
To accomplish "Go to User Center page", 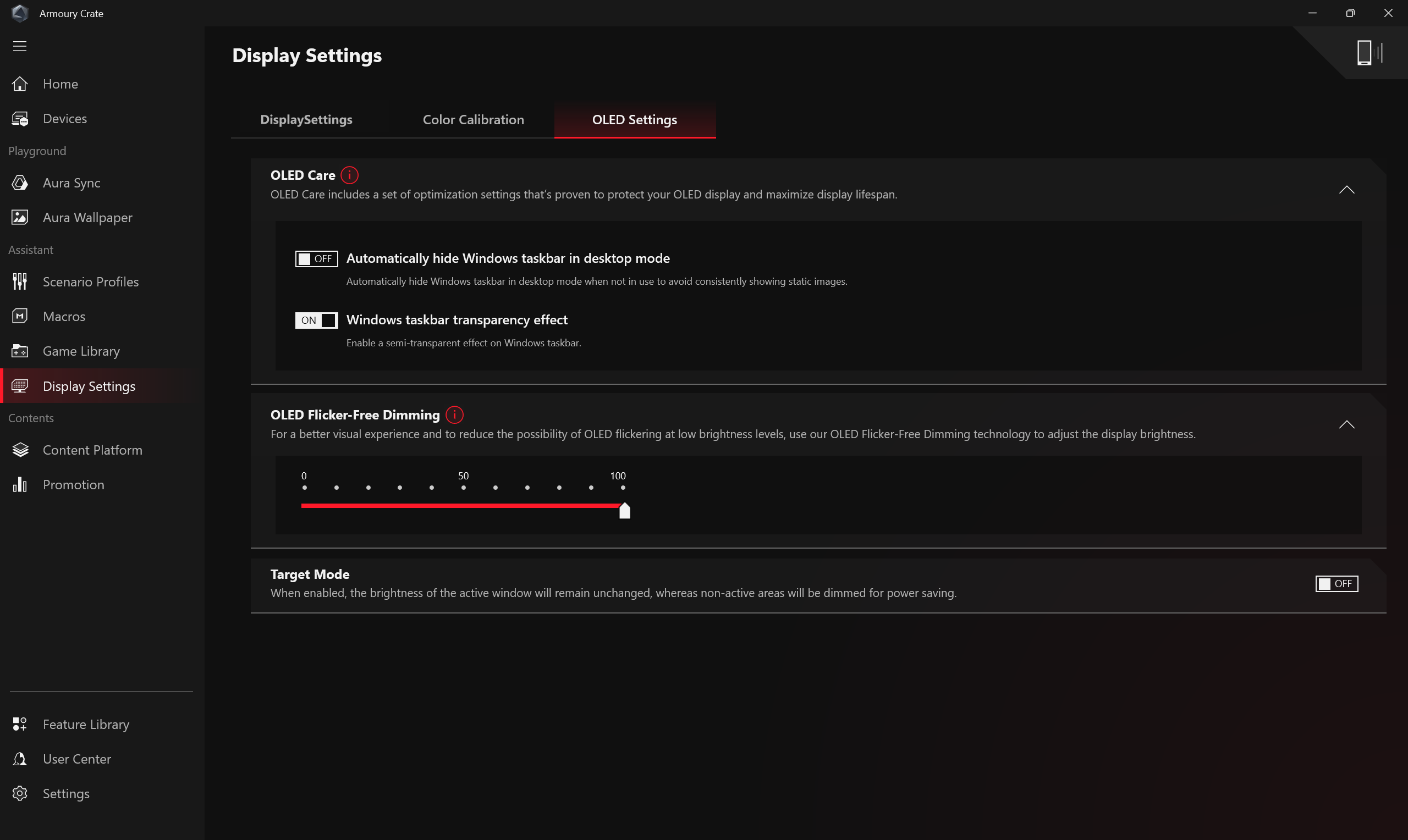I will pos(76,759).
